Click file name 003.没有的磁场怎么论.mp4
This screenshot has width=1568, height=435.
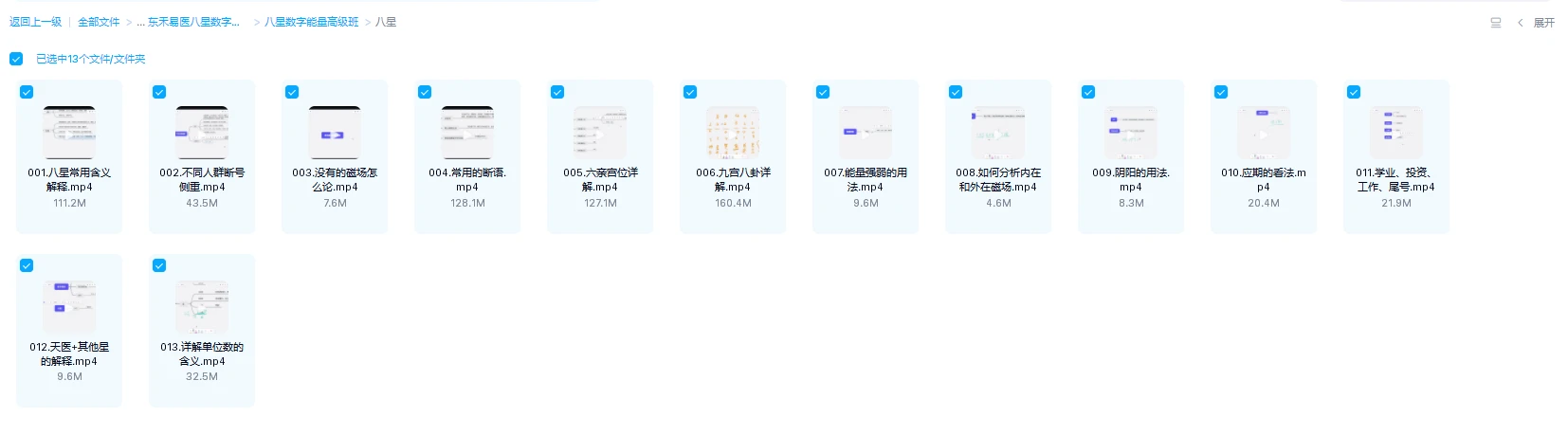pos(335,180)
